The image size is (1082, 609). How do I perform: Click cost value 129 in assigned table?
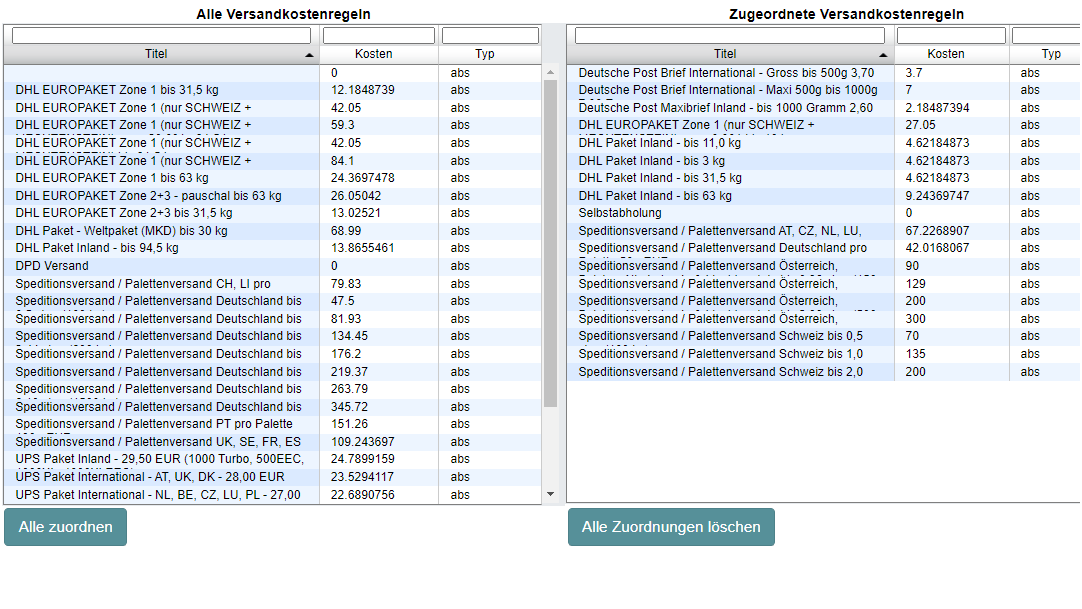(x=916, y=284)
